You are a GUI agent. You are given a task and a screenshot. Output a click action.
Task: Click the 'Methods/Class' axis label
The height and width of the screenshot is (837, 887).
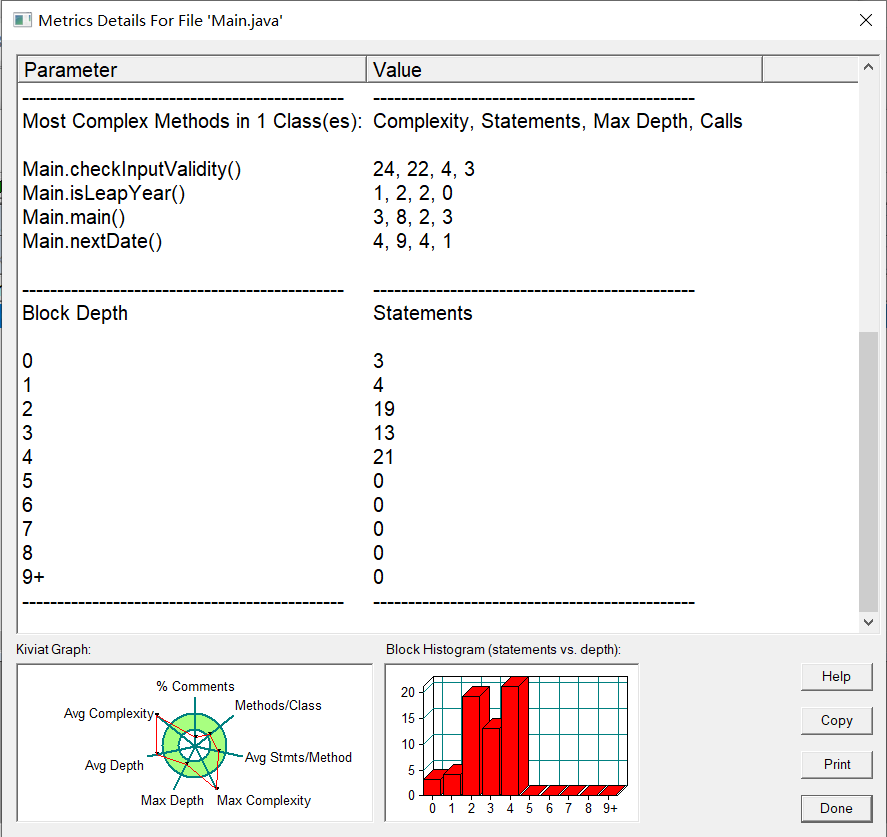(x=278, y=706)
